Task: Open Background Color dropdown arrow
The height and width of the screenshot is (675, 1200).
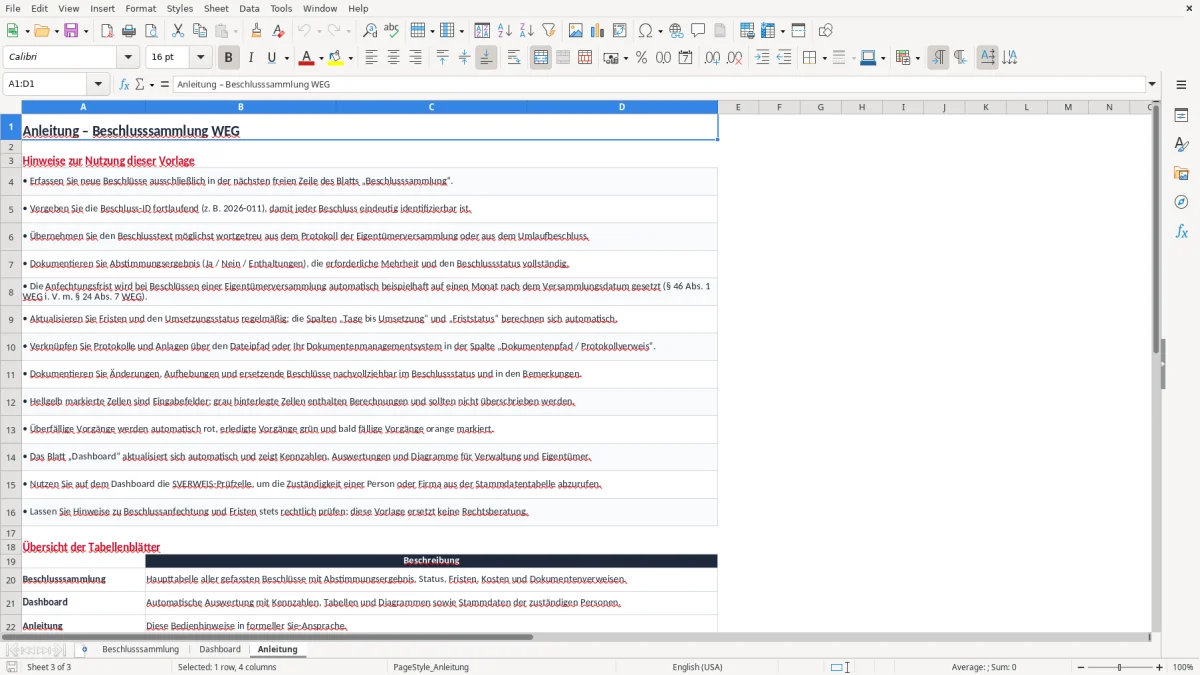Action: pos(350,58)
